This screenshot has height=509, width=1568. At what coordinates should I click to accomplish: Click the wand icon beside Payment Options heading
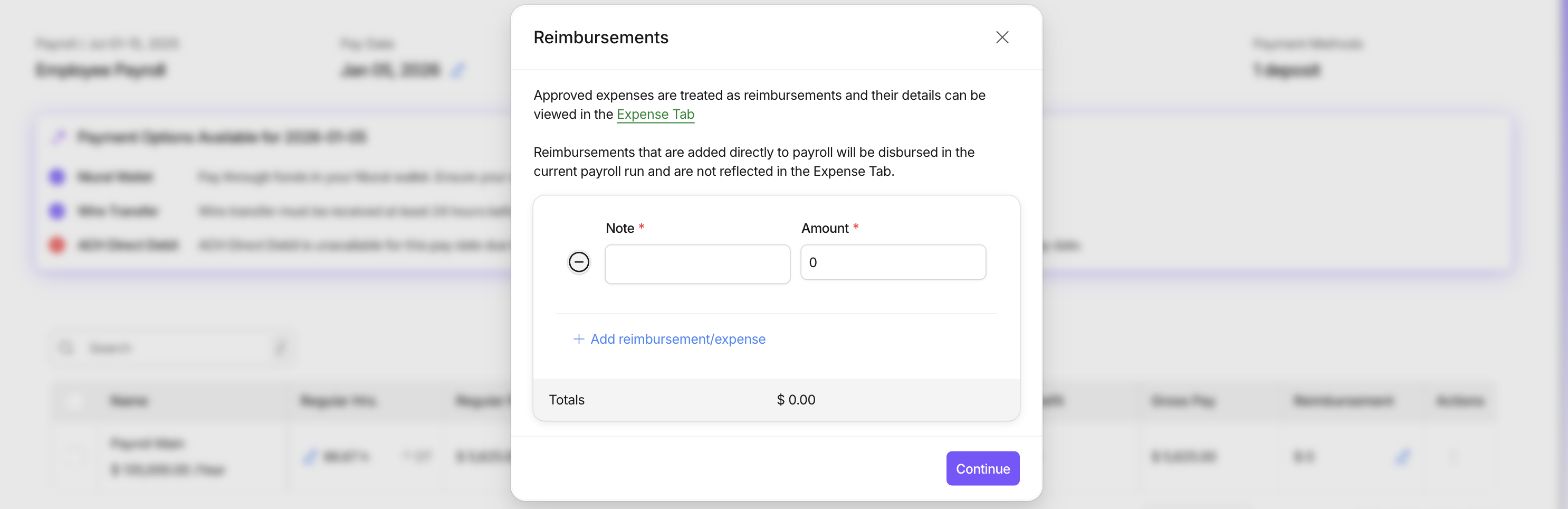tap(59, 137)
